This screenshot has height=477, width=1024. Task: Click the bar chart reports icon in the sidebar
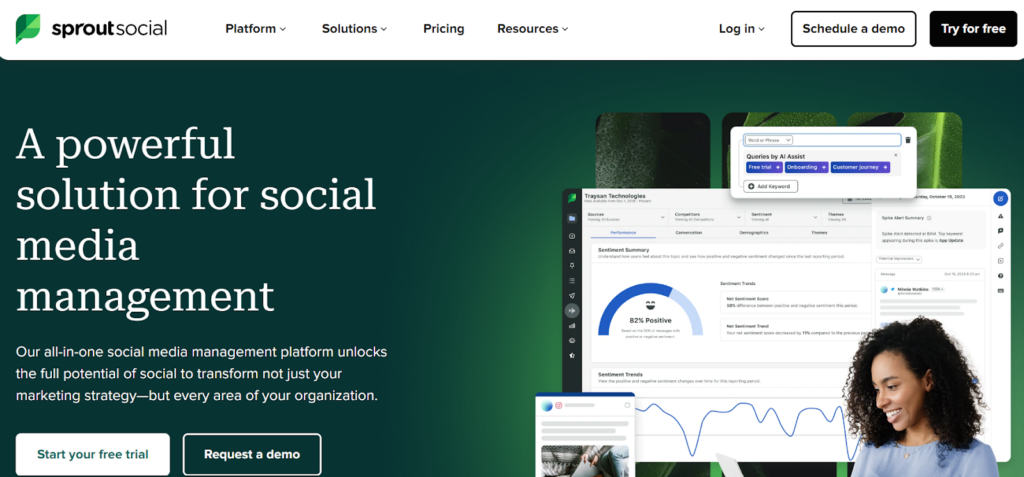(572, 325)
